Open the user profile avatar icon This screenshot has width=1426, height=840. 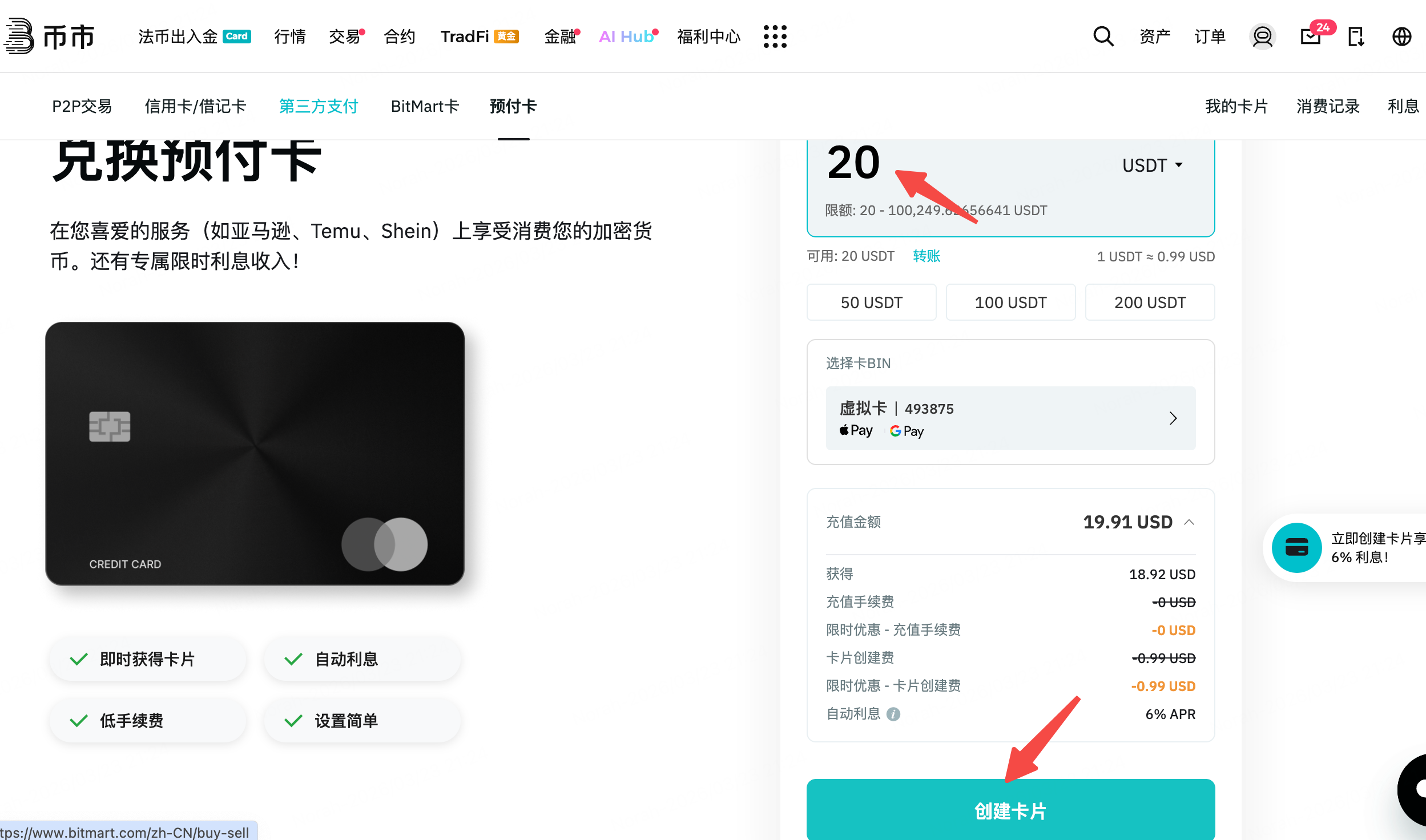pyautogui.click(x=1262, y=37)
